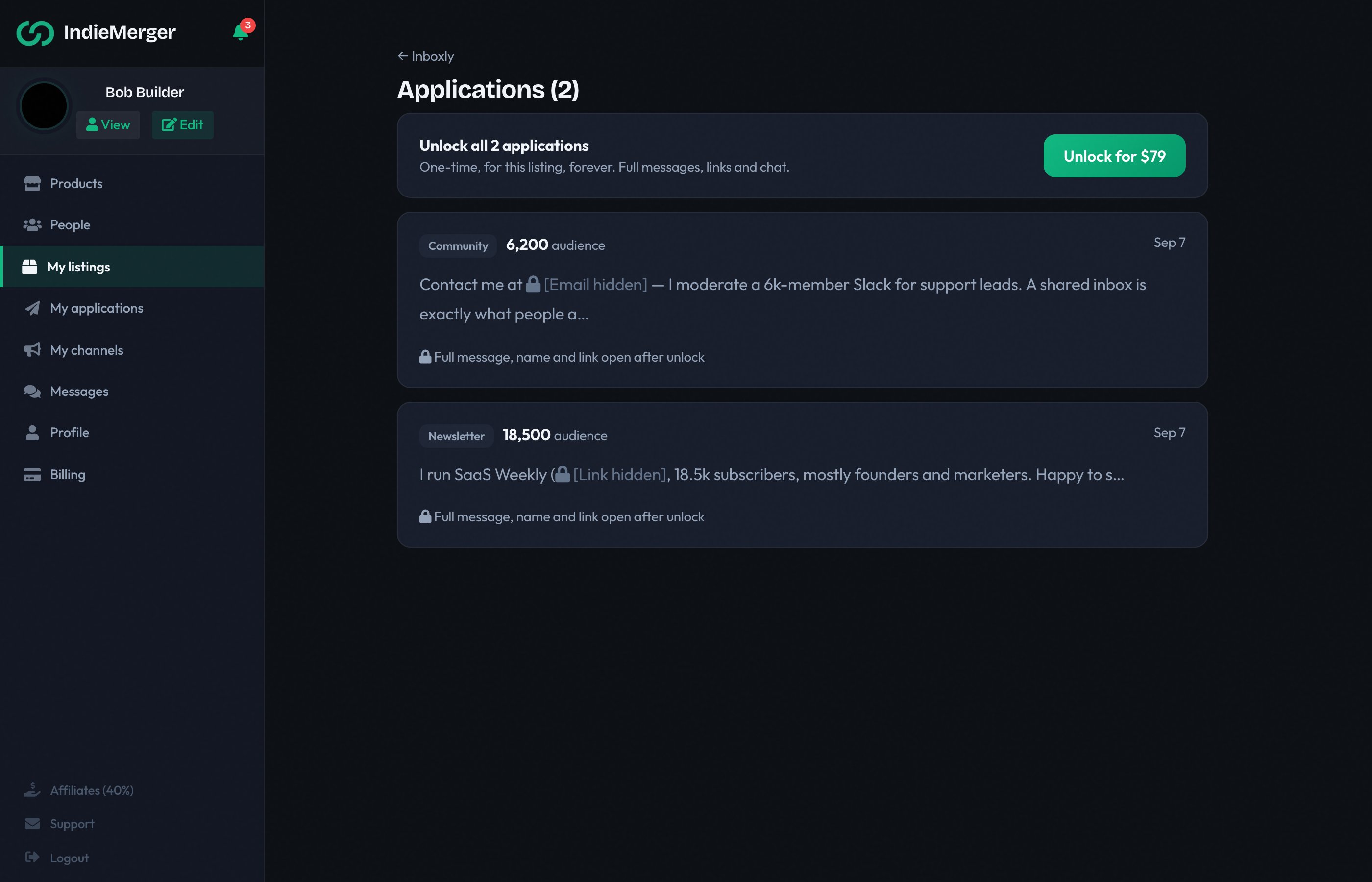Click the IndieMerger brand name
1372x882 pixels.
(120, 33)
